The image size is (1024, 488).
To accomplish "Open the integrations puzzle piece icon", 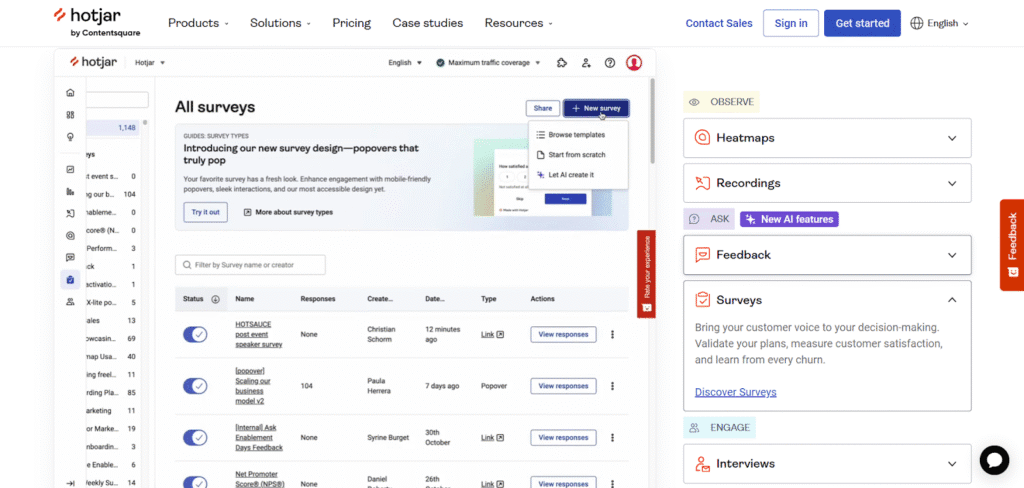I will (x=562, y=62).
